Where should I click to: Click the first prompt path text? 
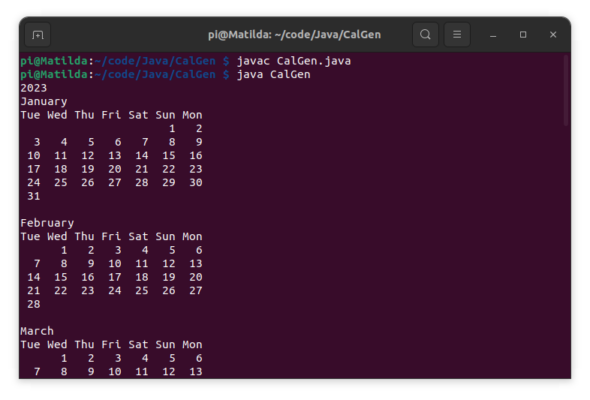[155, 61]
